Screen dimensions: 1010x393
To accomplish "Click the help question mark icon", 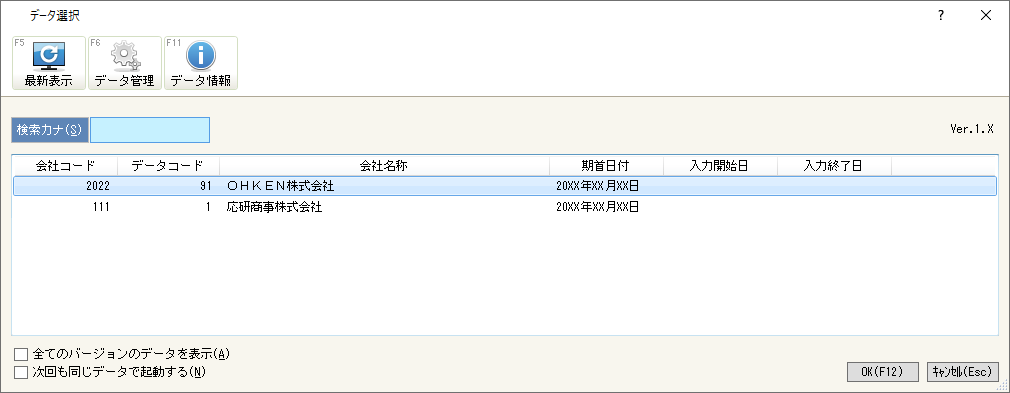I will pos(941,16).
